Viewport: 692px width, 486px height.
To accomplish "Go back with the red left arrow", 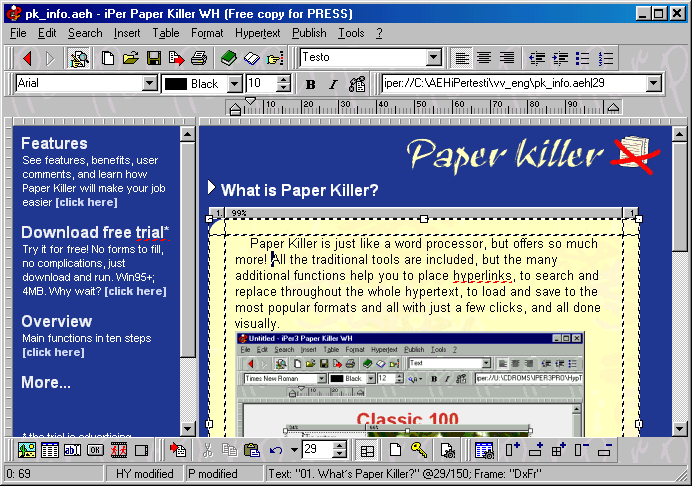I will 28,58.
